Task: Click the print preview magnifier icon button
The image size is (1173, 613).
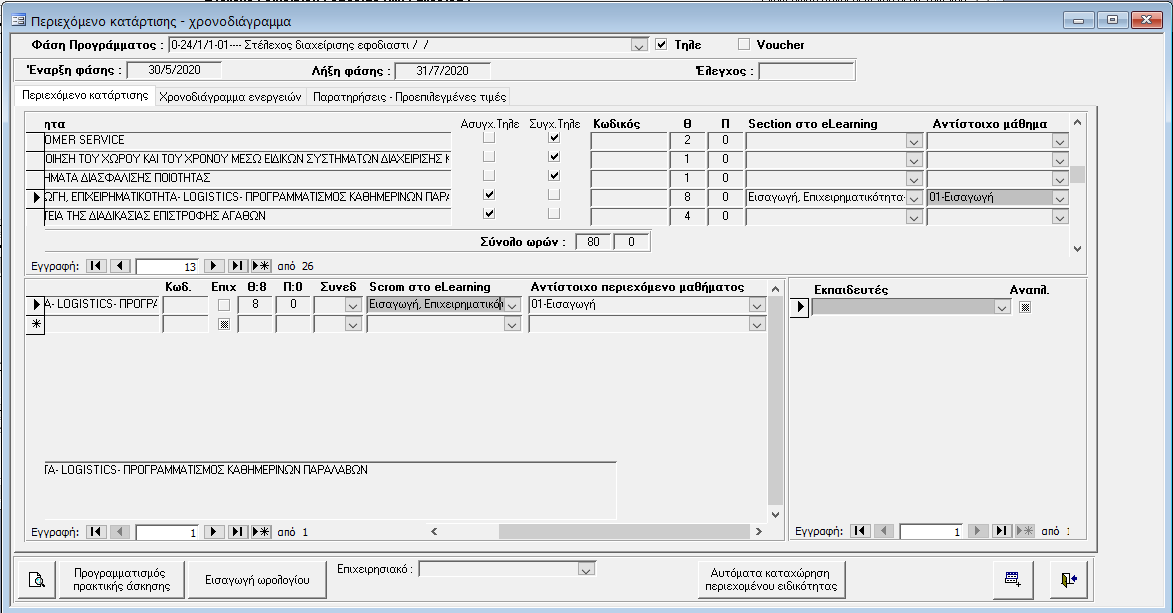Action: coord(37,579)
